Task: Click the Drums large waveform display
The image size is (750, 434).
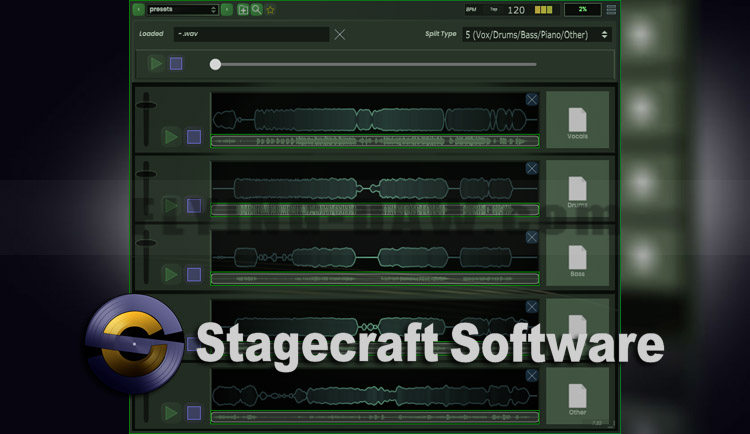Action: [375, 182]
